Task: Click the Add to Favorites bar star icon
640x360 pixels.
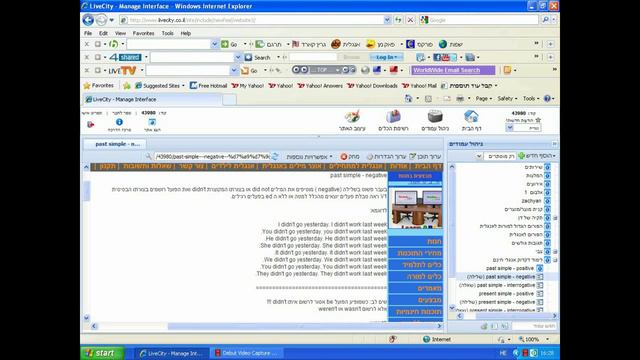Action: (x=127, y=86)
